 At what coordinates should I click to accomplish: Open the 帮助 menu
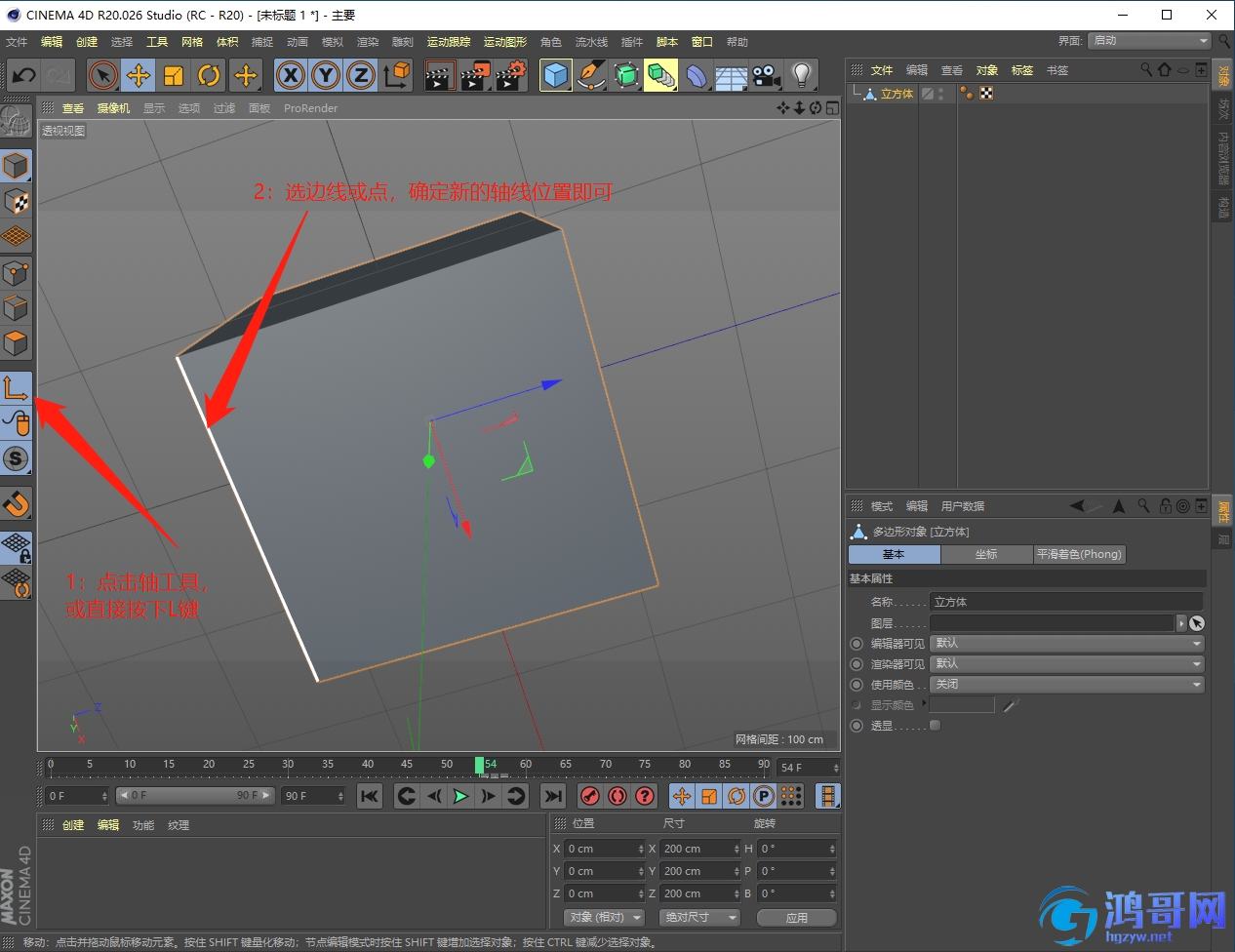tap(737, 42)
